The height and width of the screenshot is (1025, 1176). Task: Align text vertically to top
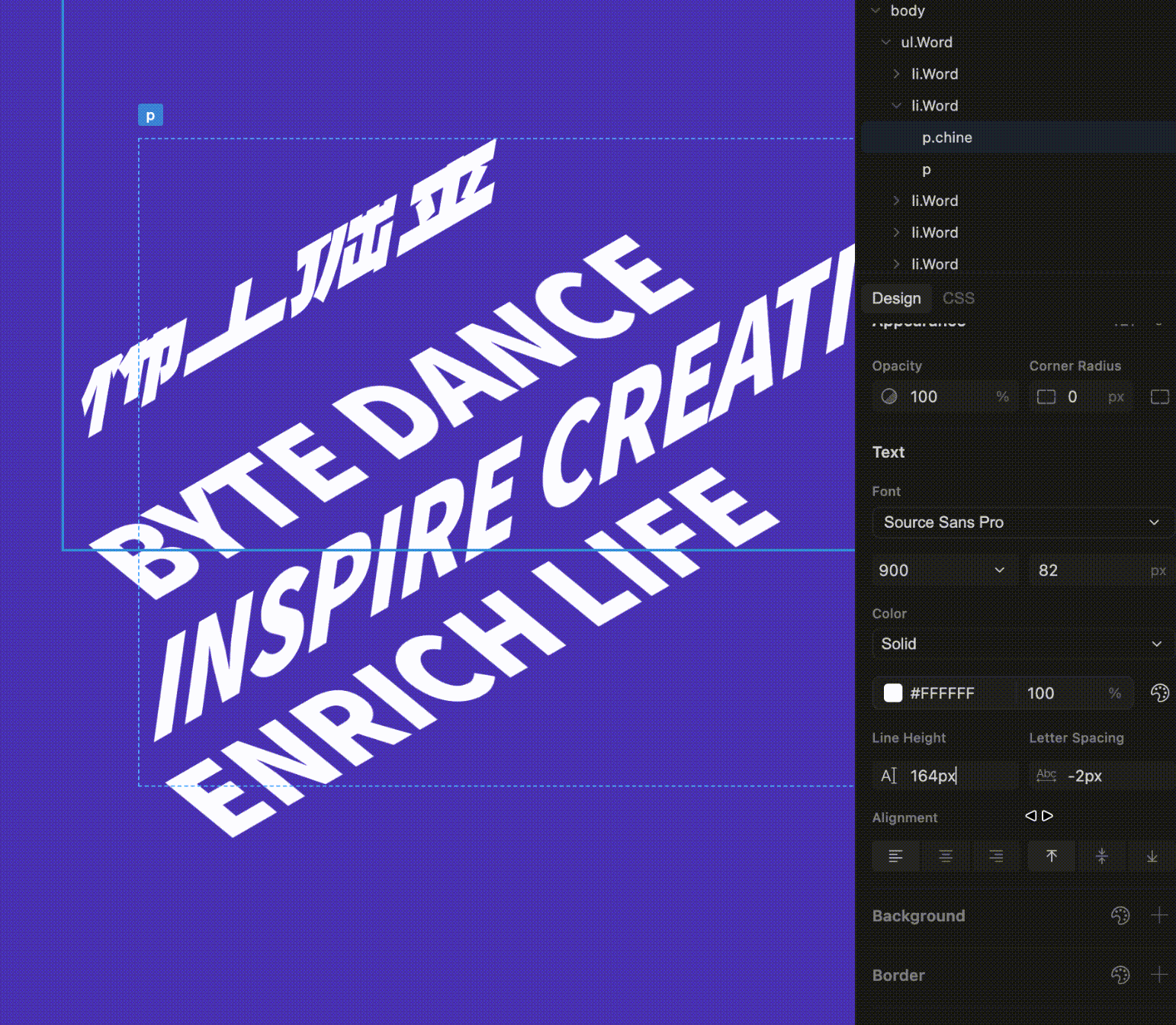1052,856
